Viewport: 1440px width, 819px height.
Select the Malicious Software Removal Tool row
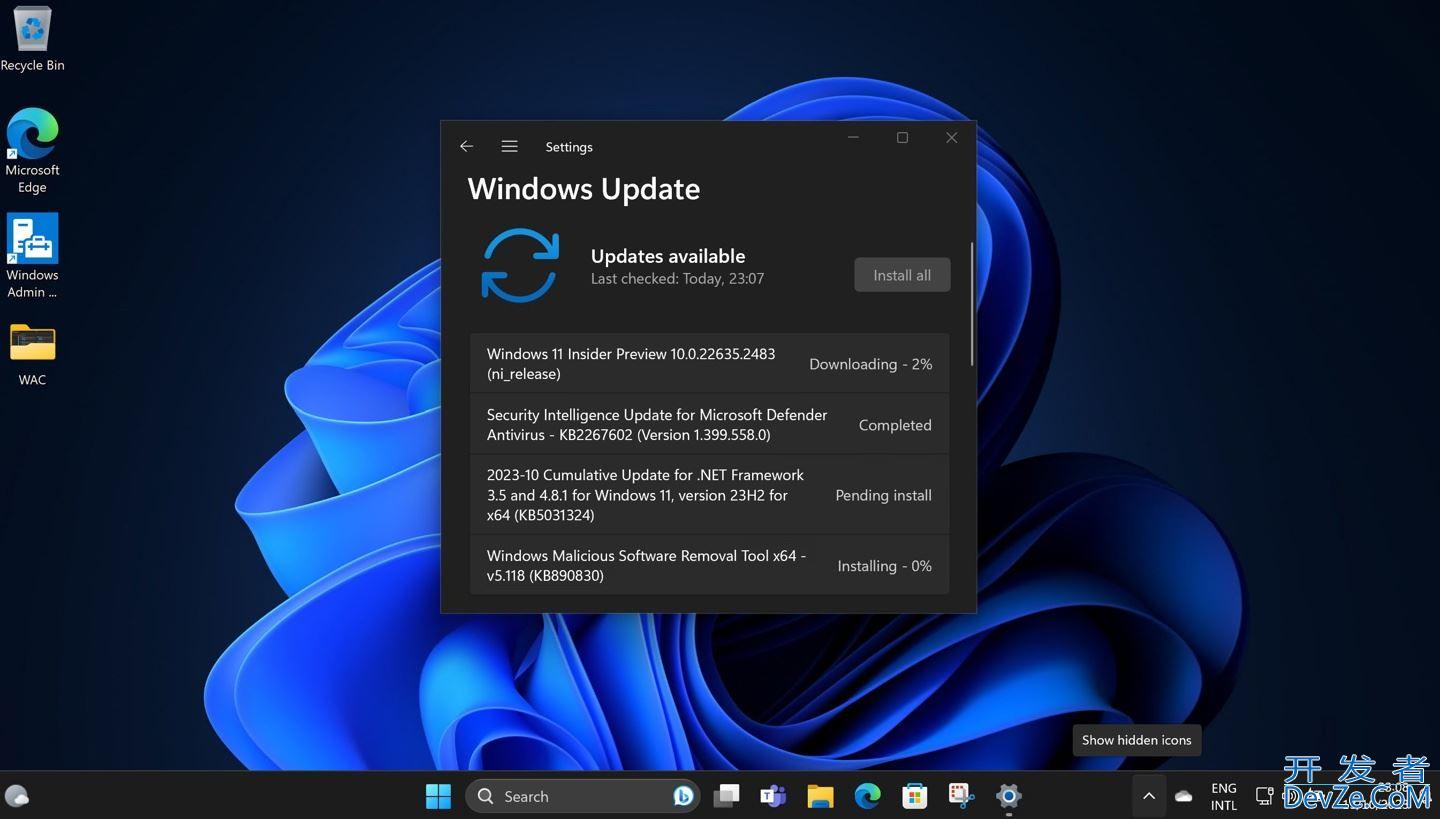pos(709,565)
